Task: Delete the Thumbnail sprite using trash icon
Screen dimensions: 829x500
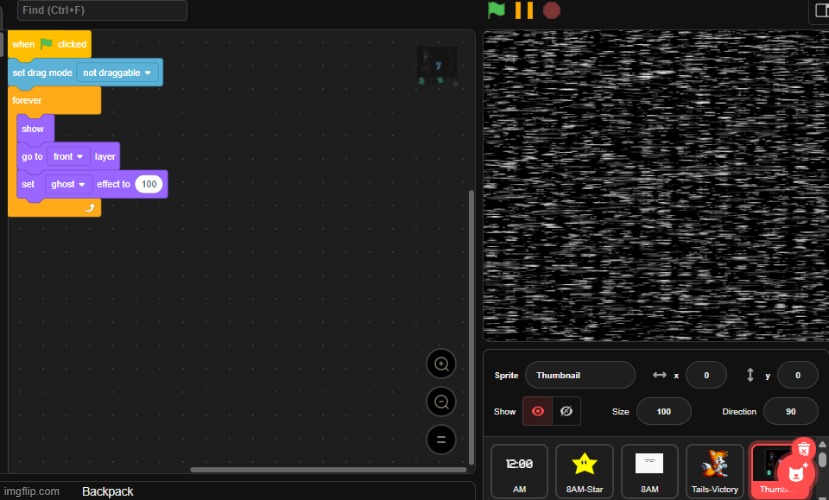Action: [x=803, y=450]
